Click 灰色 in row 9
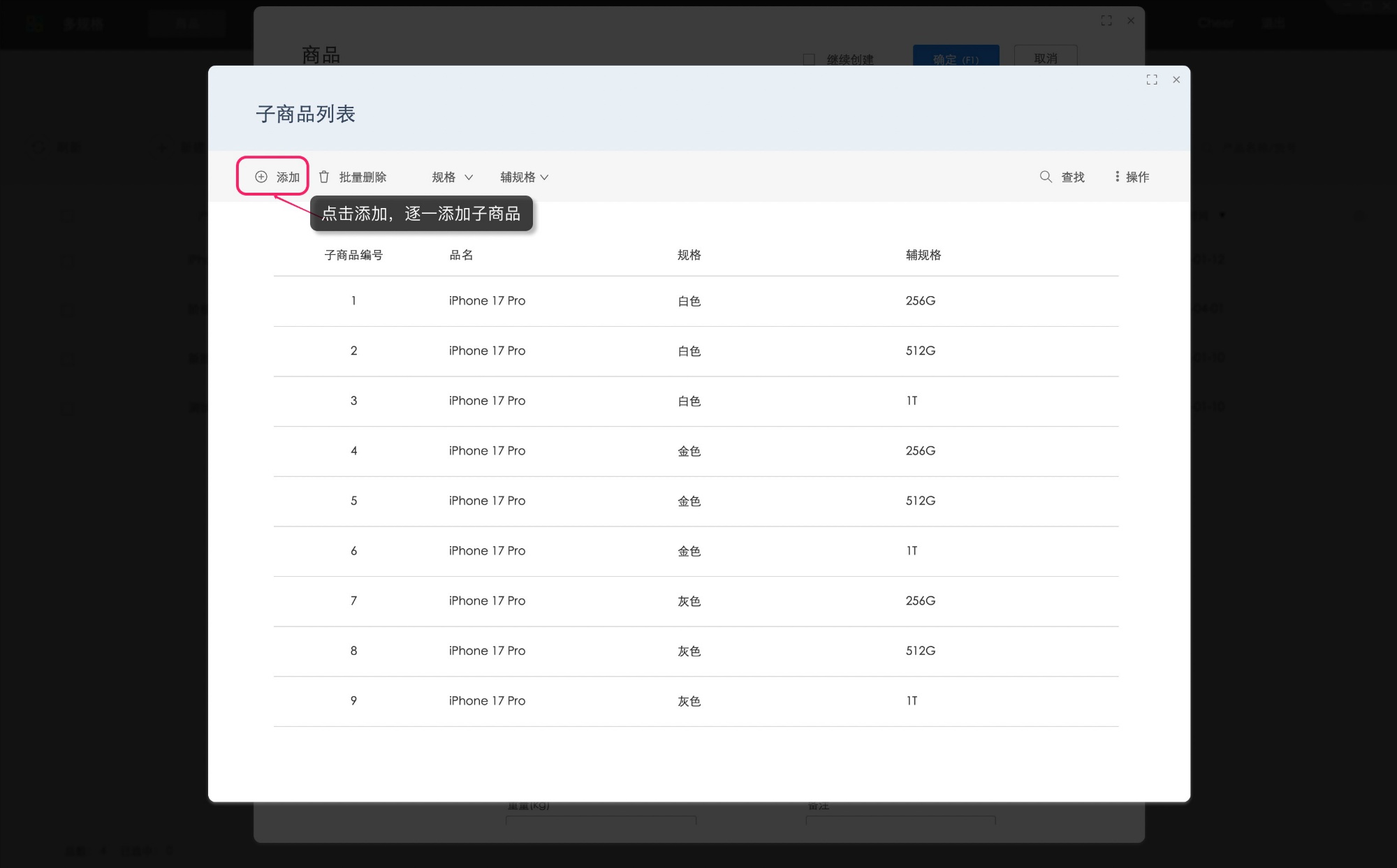This screenshot has width=1397, height=868. 689,701
